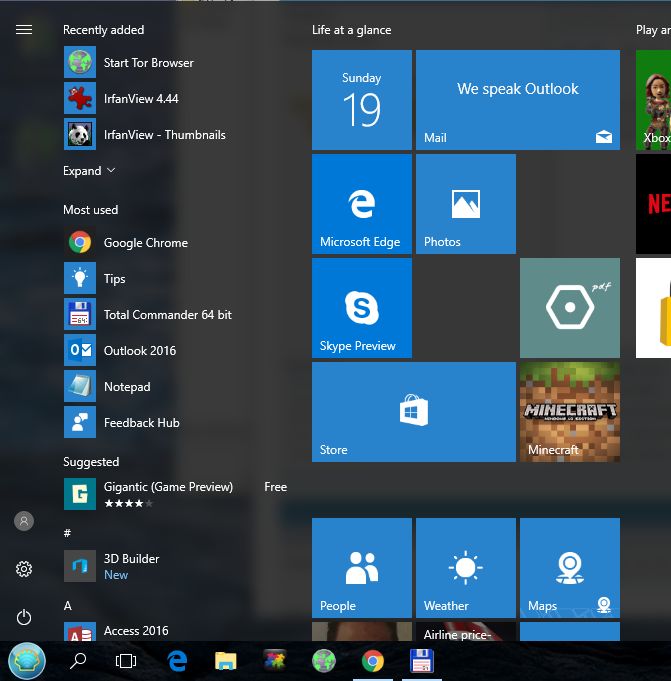
Task: Open the hamburger menu at top left
Action: [x=24, y=30]
